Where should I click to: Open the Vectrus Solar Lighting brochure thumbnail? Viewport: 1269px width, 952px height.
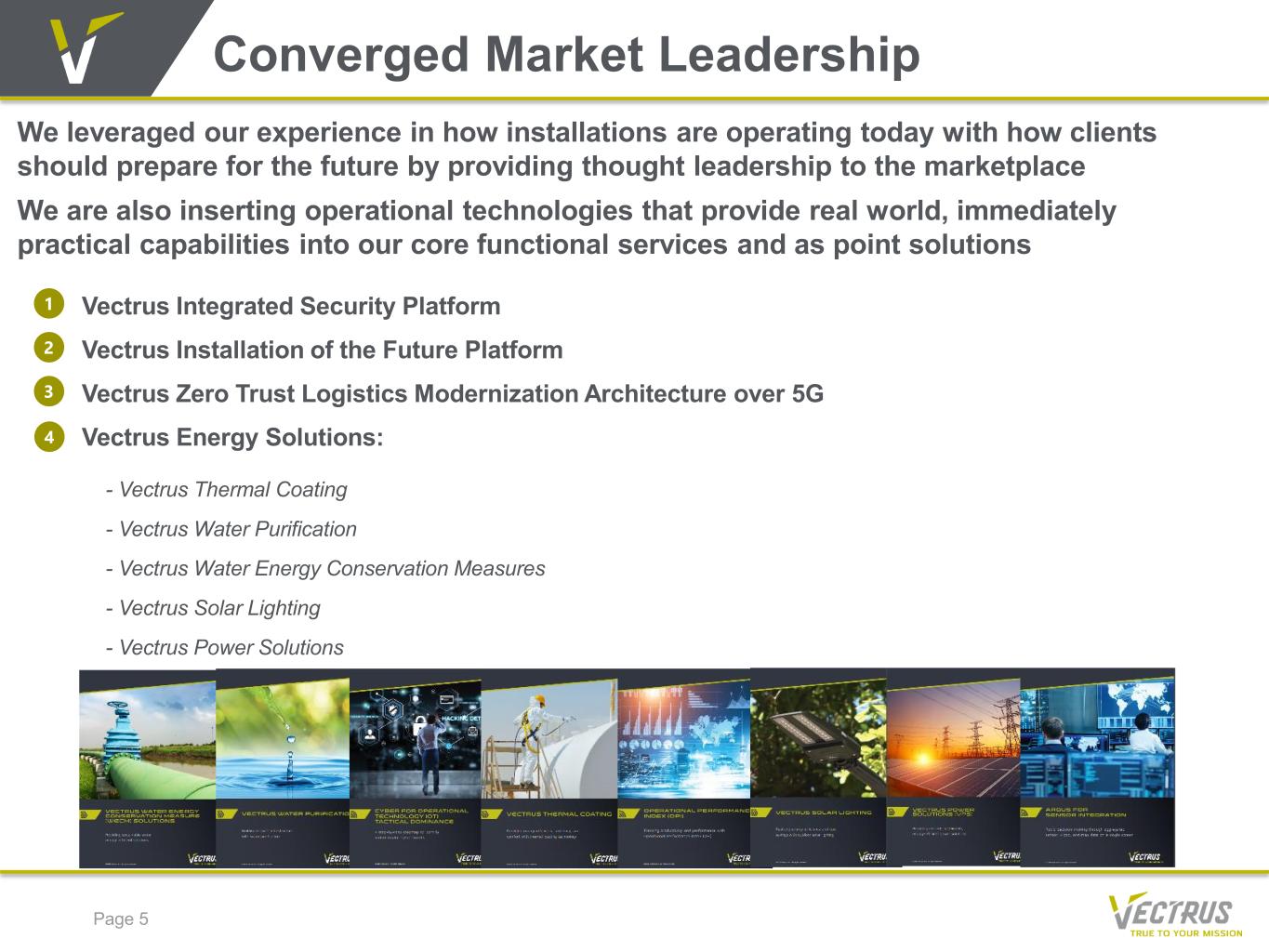pyautogui.click(x=819, y=767)
